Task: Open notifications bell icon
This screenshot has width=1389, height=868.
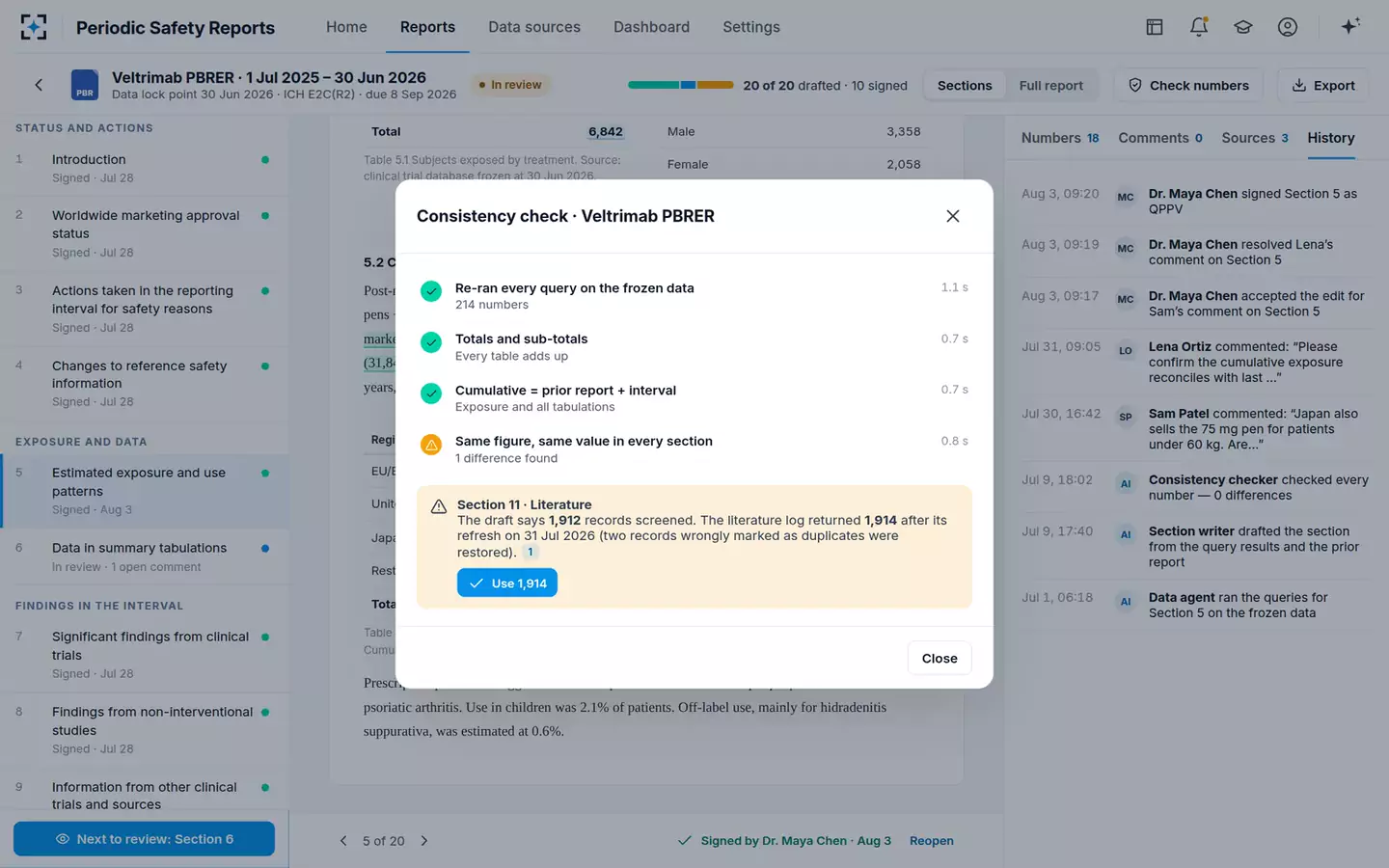Action: tap(1199, 27)
